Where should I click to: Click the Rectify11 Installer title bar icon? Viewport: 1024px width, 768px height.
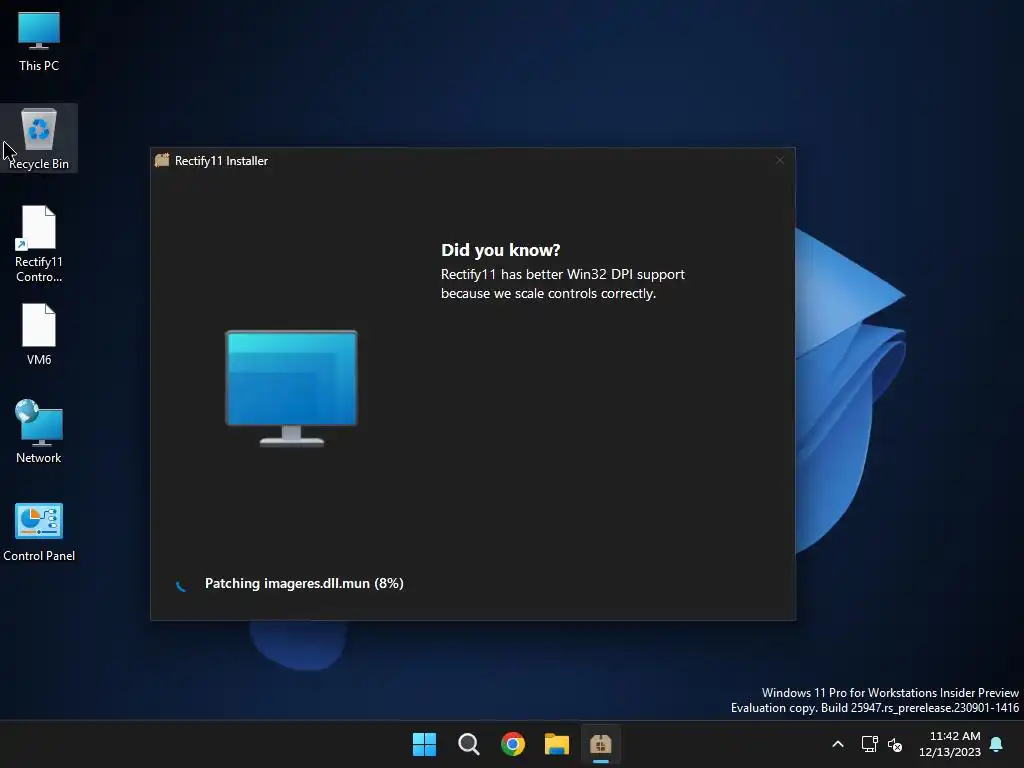click(162, 160)
